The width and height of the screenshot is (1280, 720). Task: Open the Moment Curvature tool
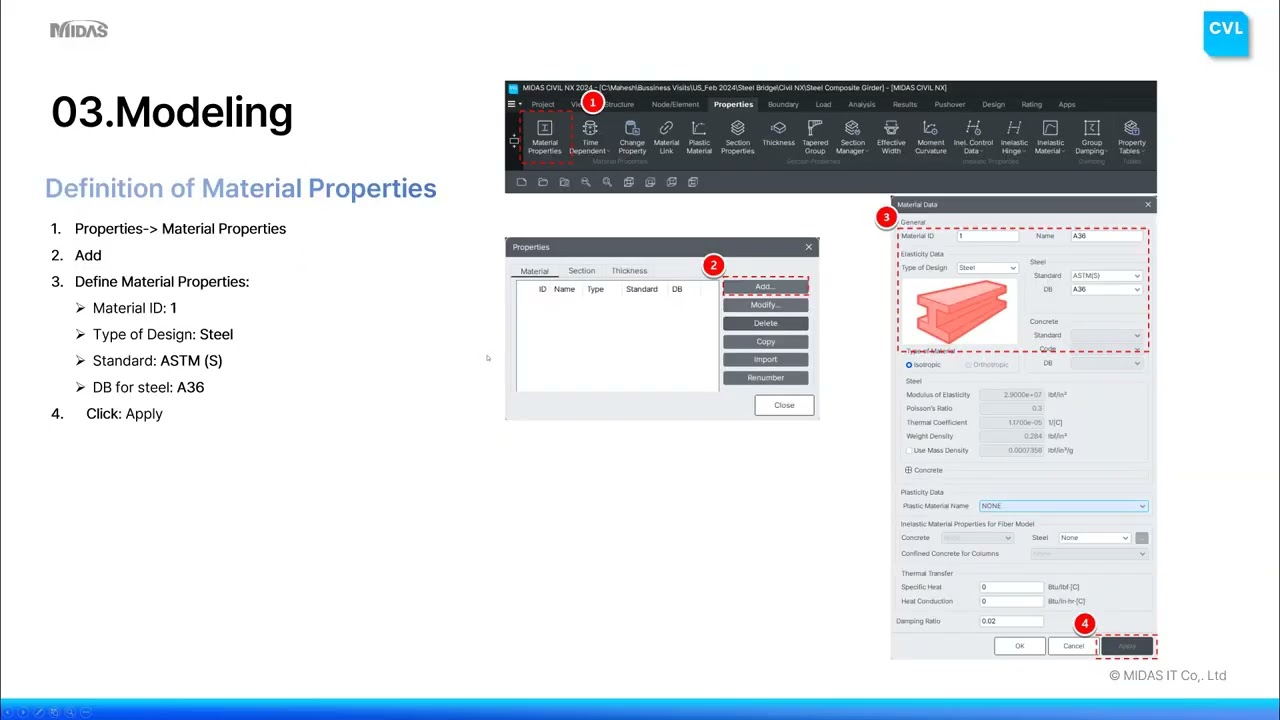point(930,137)
